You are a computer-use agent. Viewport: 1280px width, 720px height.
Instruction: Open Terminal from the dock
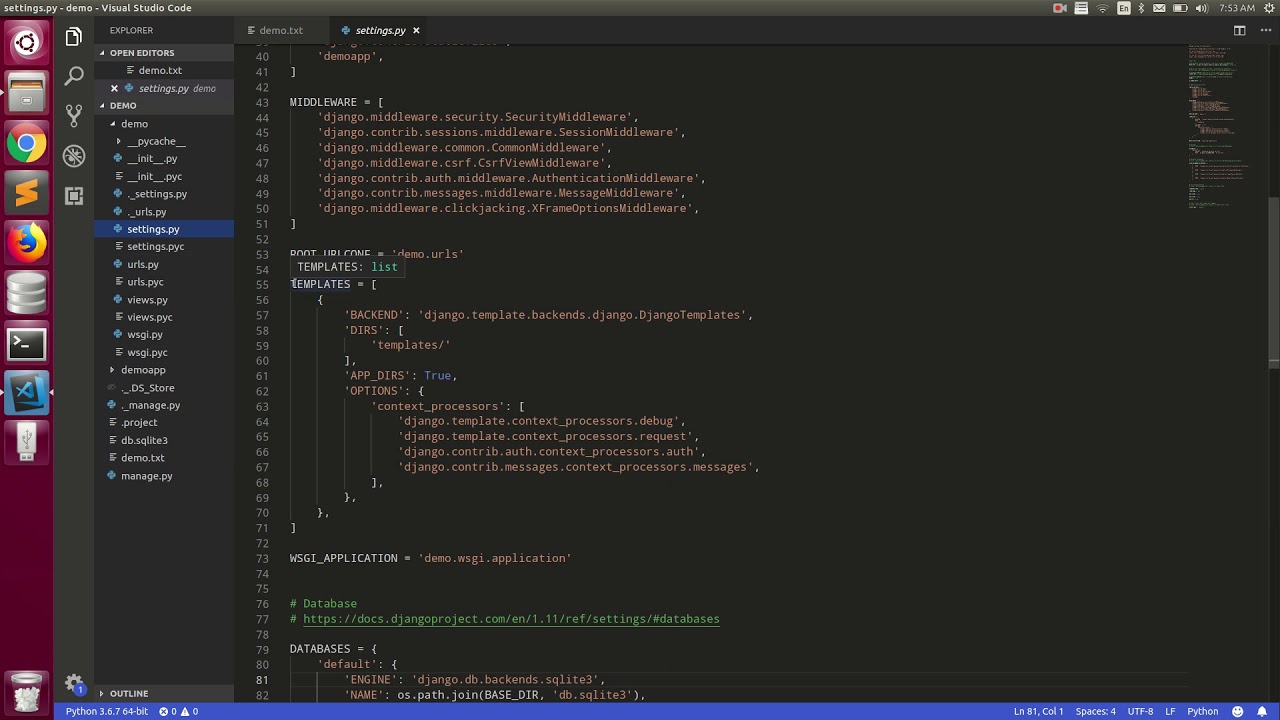26,343
